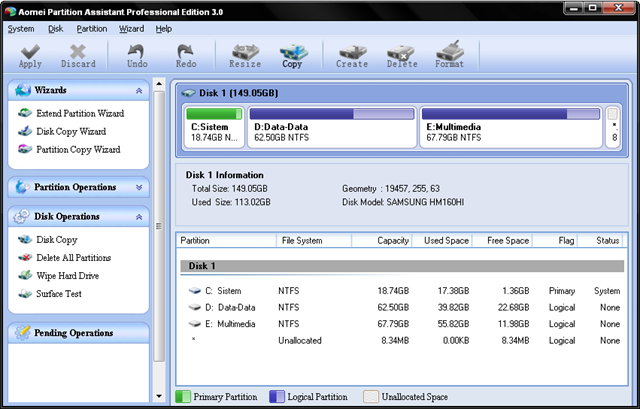Click the Create partition toolbar icon

point(352,56)
